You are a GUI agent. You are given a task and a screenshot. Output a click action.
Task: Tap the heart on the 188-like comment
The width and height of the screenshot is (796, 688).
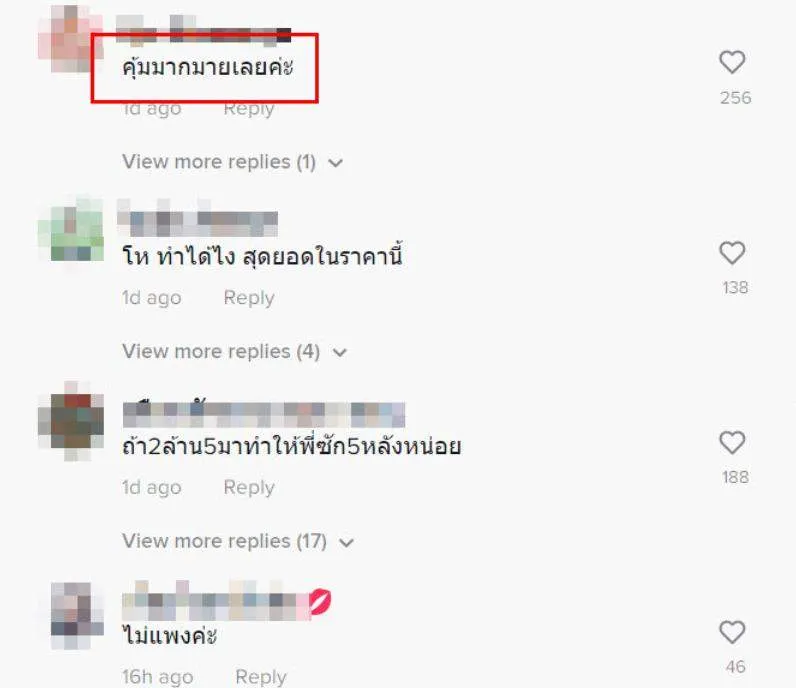tap(732, 443)
